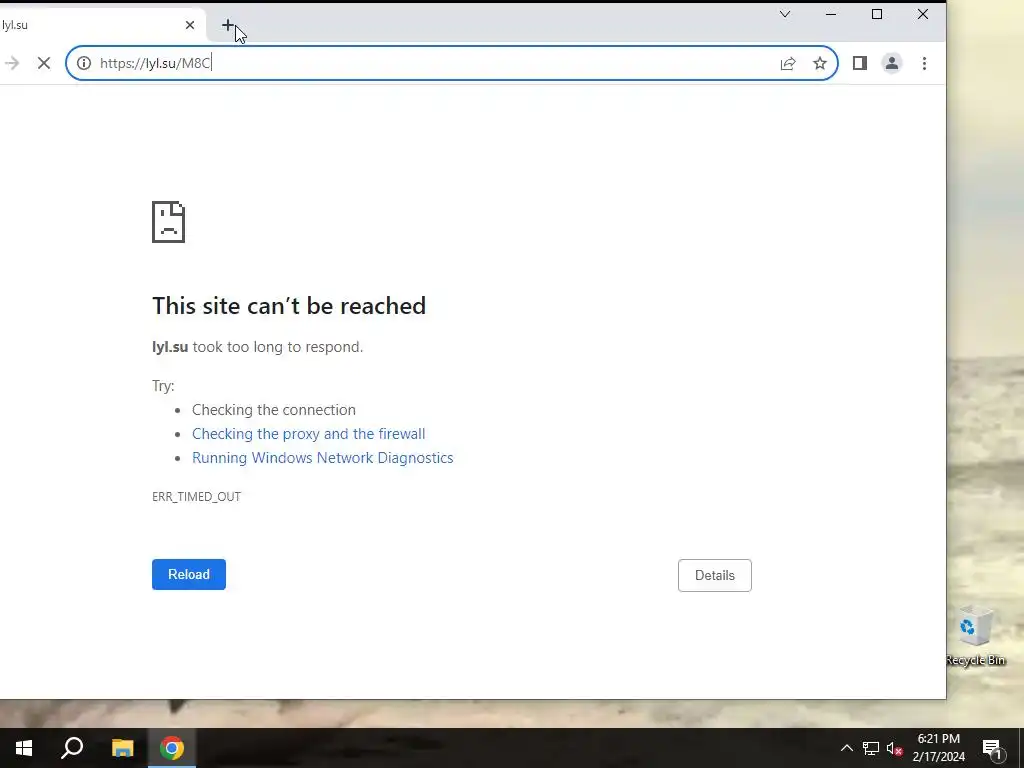Click the ERR_TIMED_OUT error code text
1024x768 pixels.
click(x=197, y=497)
